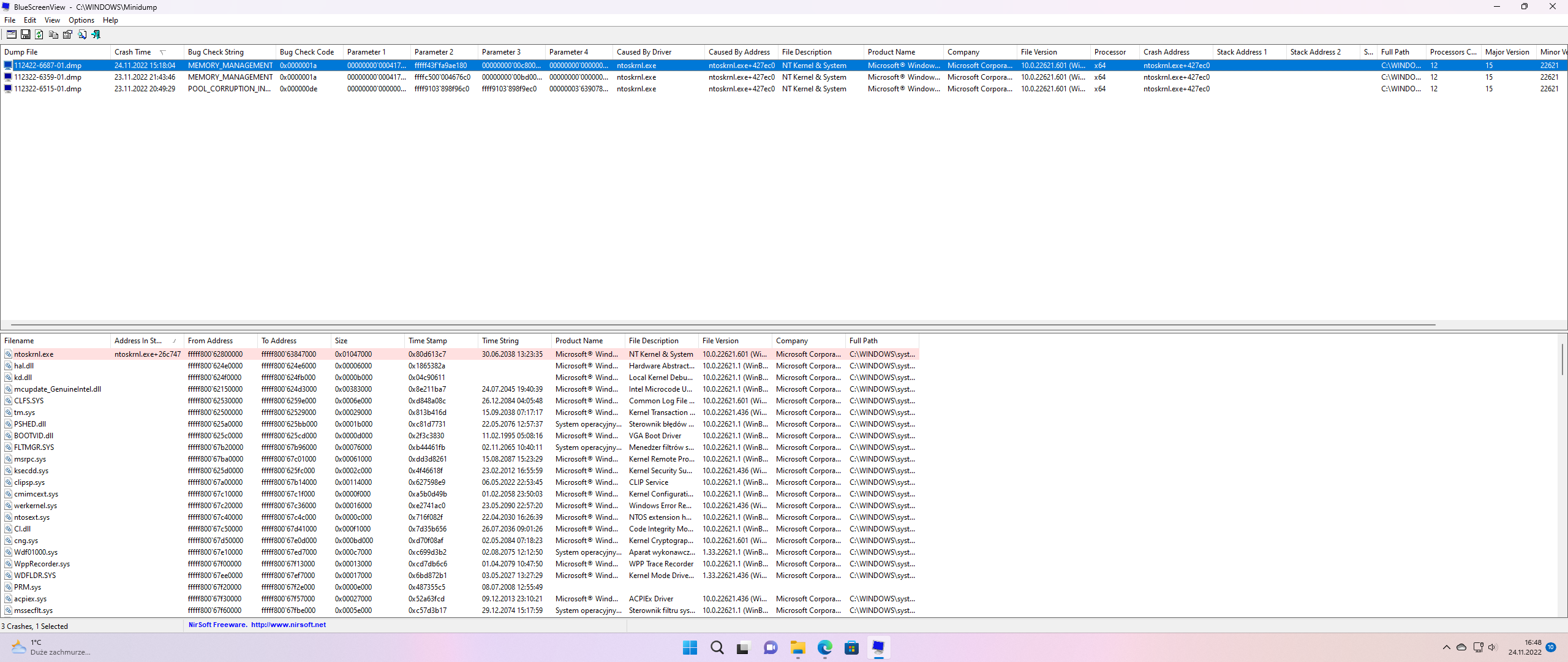Viewport: 1568px width, 662px height.
Task: Show hidden tray icons chevron
Action: (x=1446, y=647)
